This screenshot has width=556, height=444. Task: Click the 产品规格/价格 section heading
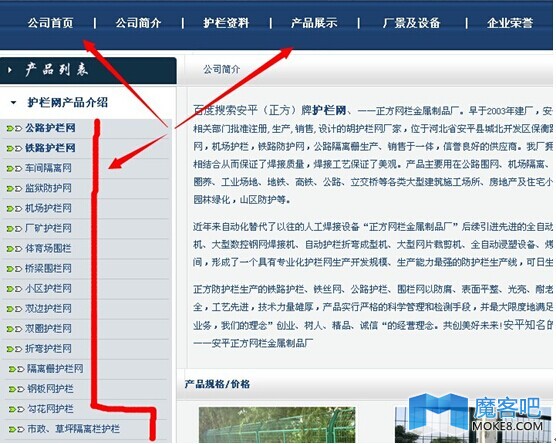(x=217, y=384)
